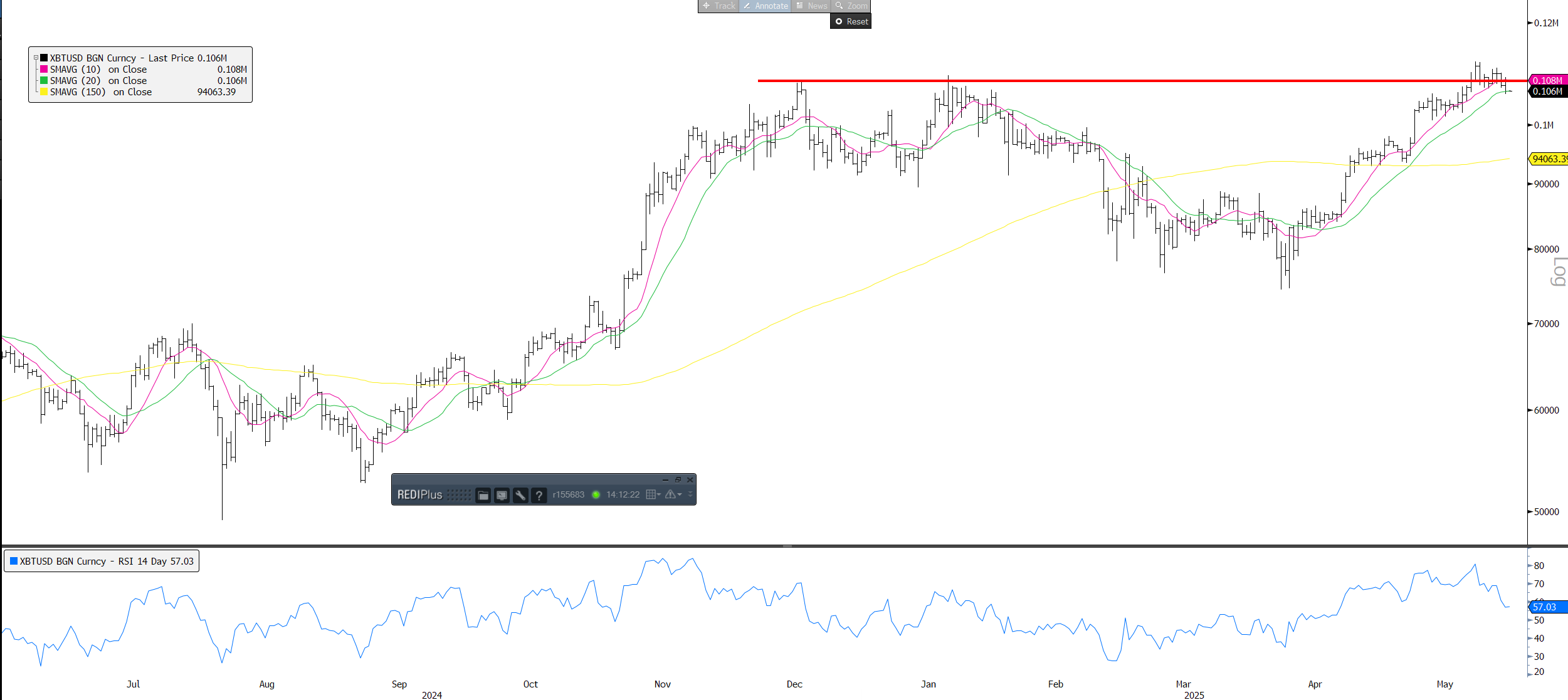
Task: Toggle the Zoom mode
Action: (x=851, y=6)
